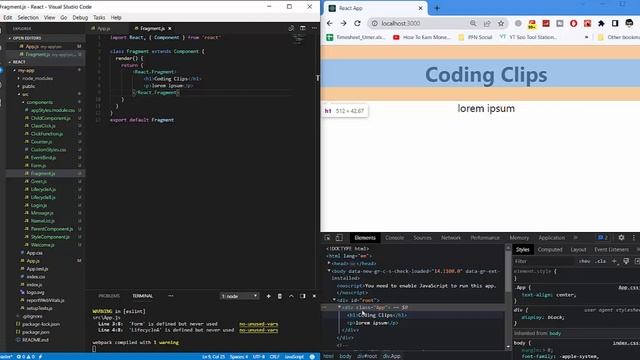Screen dimensions: 640x360
Task: Click the open changes icon in the editor toolbar
Action: (291, 28)
